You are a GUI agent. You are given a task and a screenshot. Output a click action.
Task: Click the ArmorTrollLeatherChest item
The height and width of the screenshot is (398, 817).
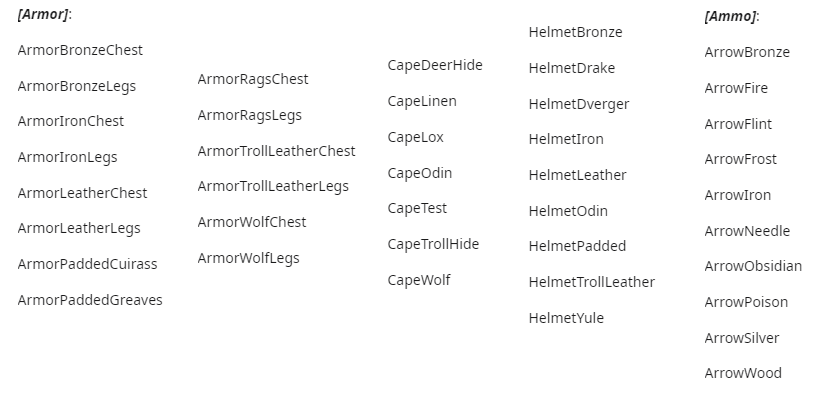click(276, 151)
